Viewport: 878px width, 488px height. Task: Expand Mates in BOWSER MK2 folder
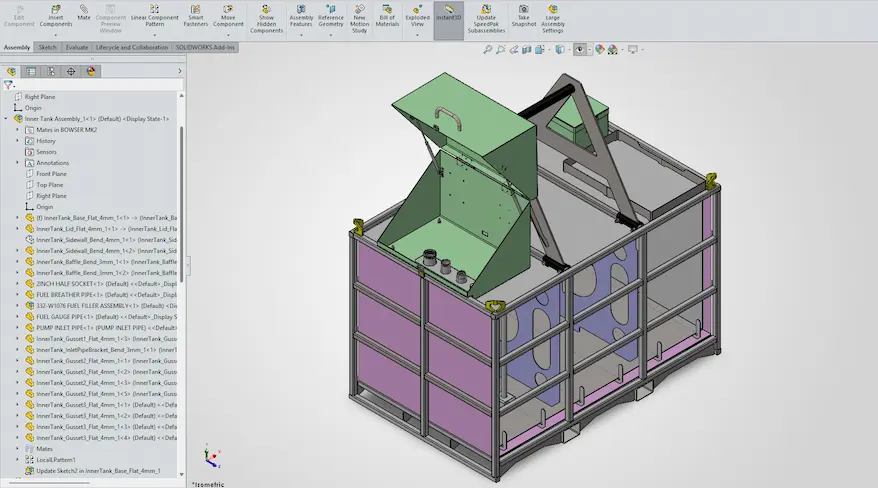click(17, 130)
